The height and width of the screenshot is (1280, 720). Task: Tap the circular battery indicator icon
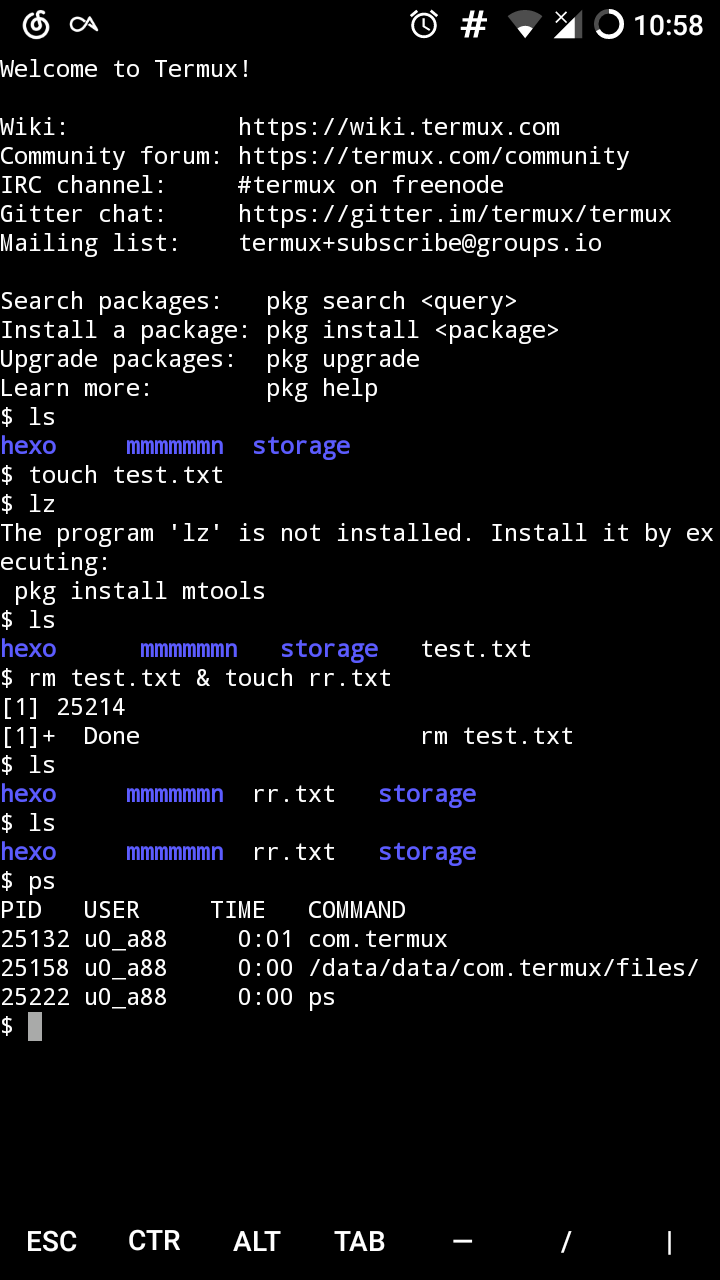tap(608, 24)
